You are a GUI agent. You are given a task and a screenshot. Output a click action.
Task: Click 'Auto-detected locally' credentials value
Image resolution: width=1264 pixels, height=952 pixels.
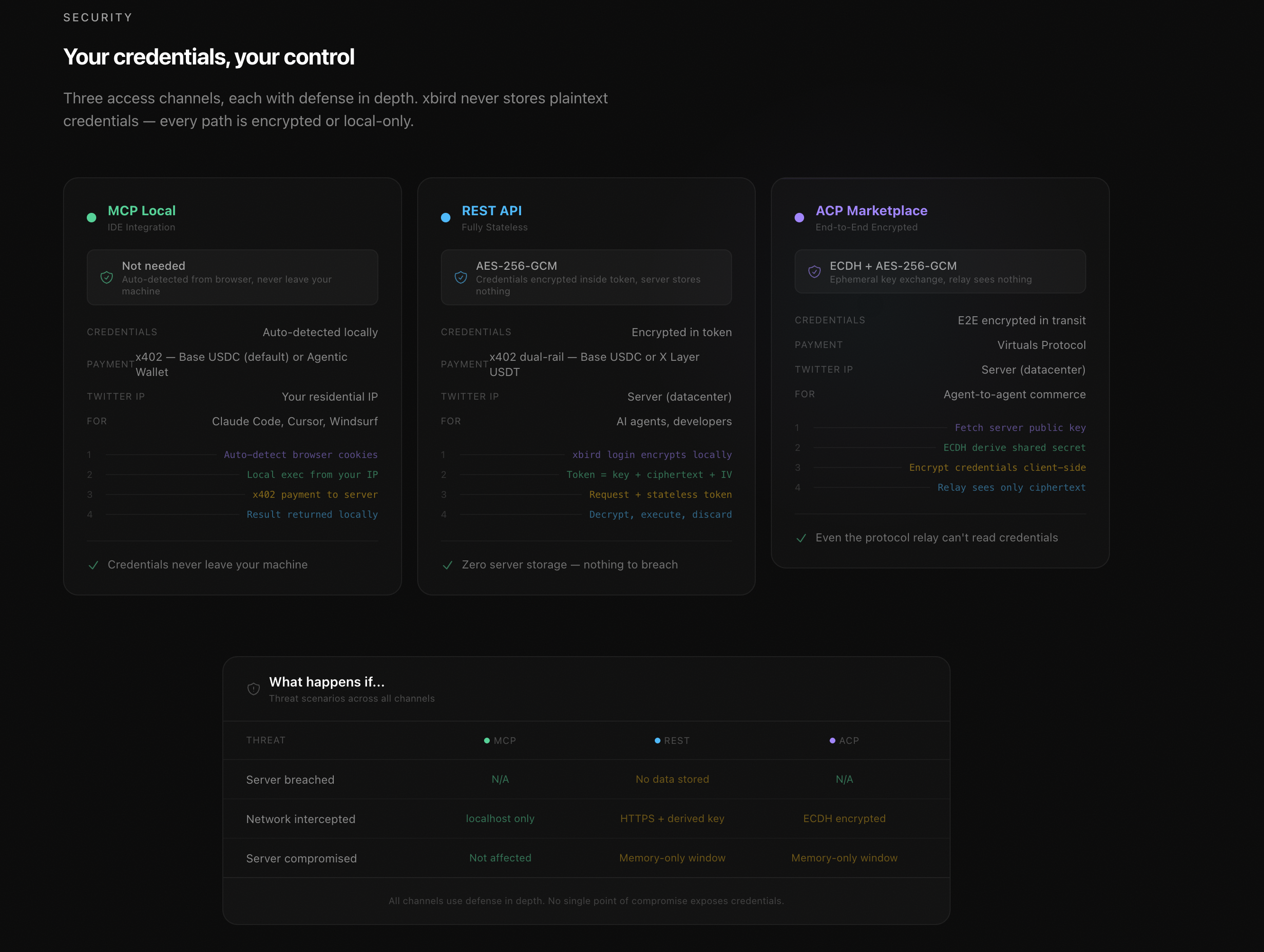pos(320,332)
